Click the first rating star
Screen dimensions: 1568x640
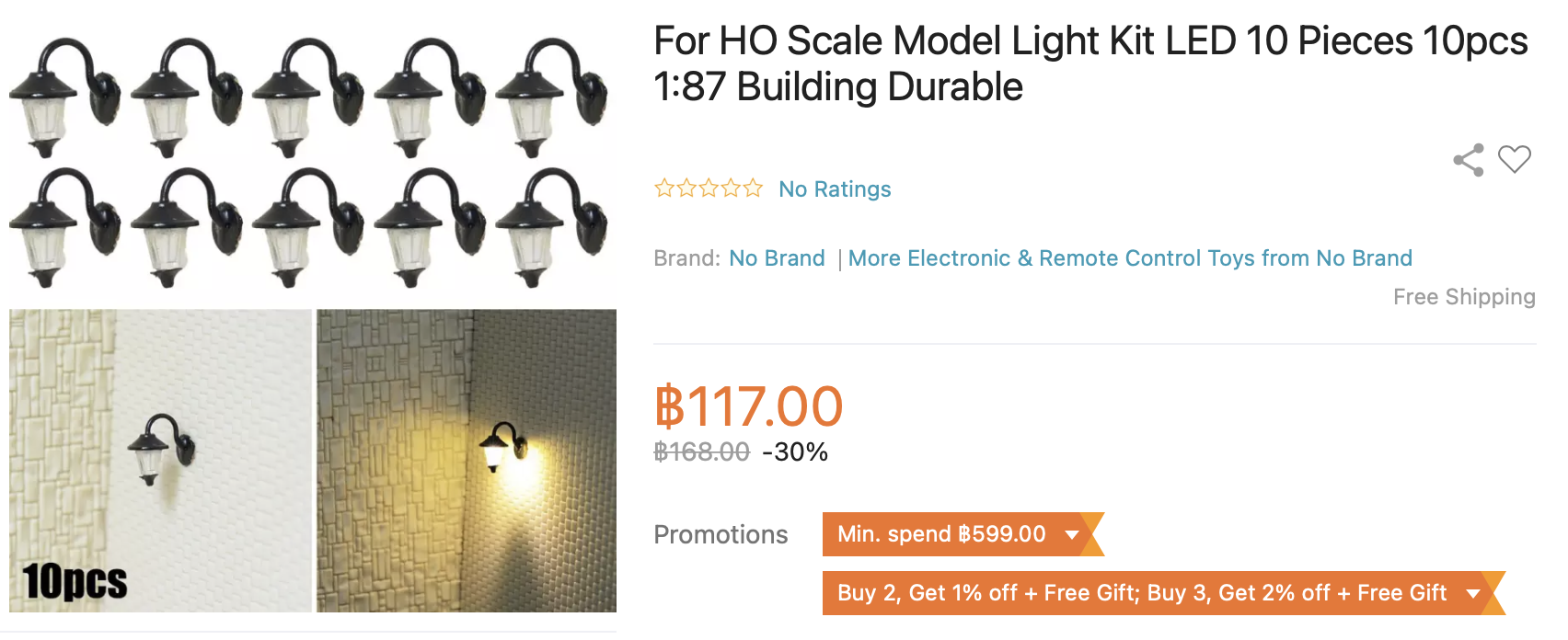coord(663,189)
